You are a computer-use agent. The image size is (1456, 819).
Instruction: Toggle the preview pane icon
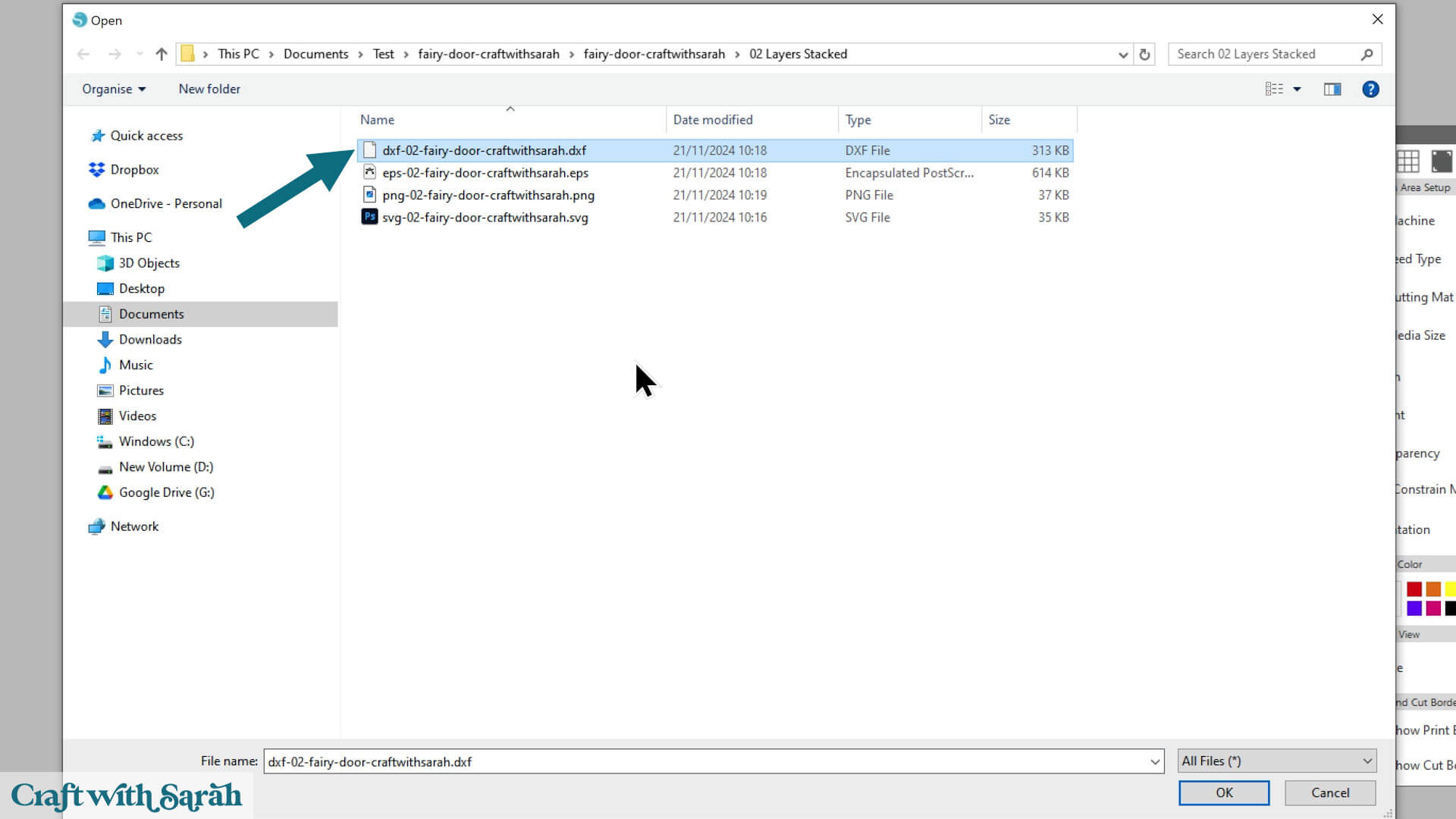click(x=1332, y=89)
